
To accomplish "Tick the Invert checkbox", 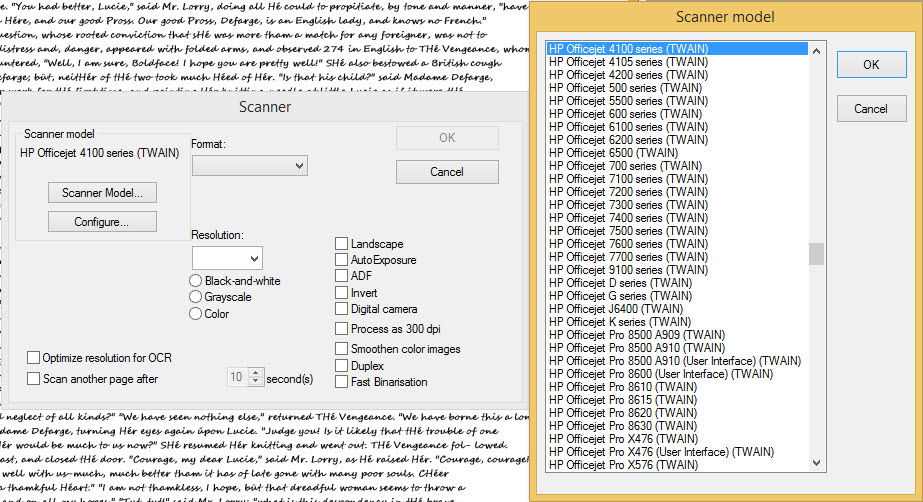I will point(341,292).
